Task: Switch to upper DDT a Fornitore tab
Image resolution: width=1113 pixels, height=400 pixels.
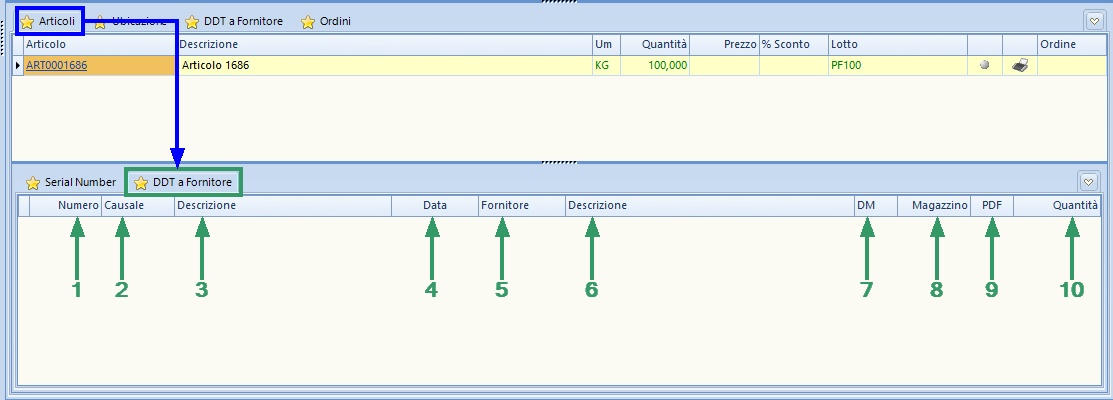Action: tap(233, 21)
